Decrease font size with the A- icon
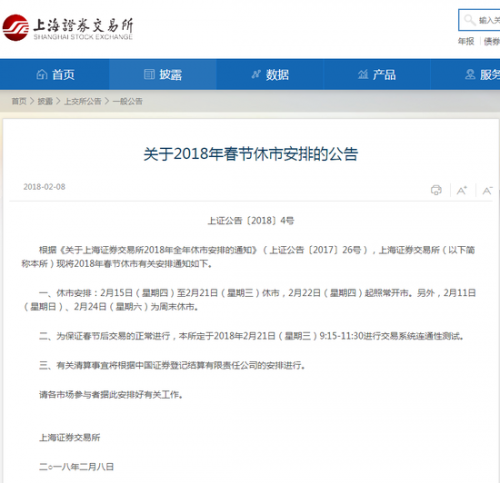 [487, 190]
